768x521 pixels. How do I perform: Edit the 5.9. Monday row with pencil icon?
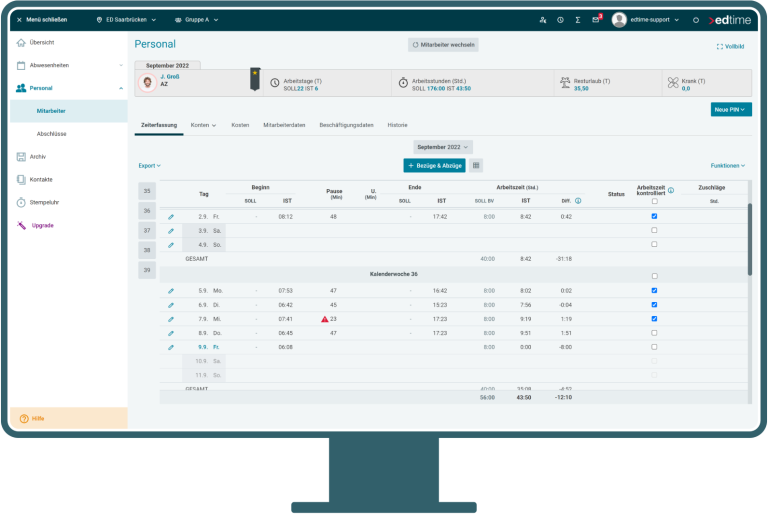coord(171,291)
